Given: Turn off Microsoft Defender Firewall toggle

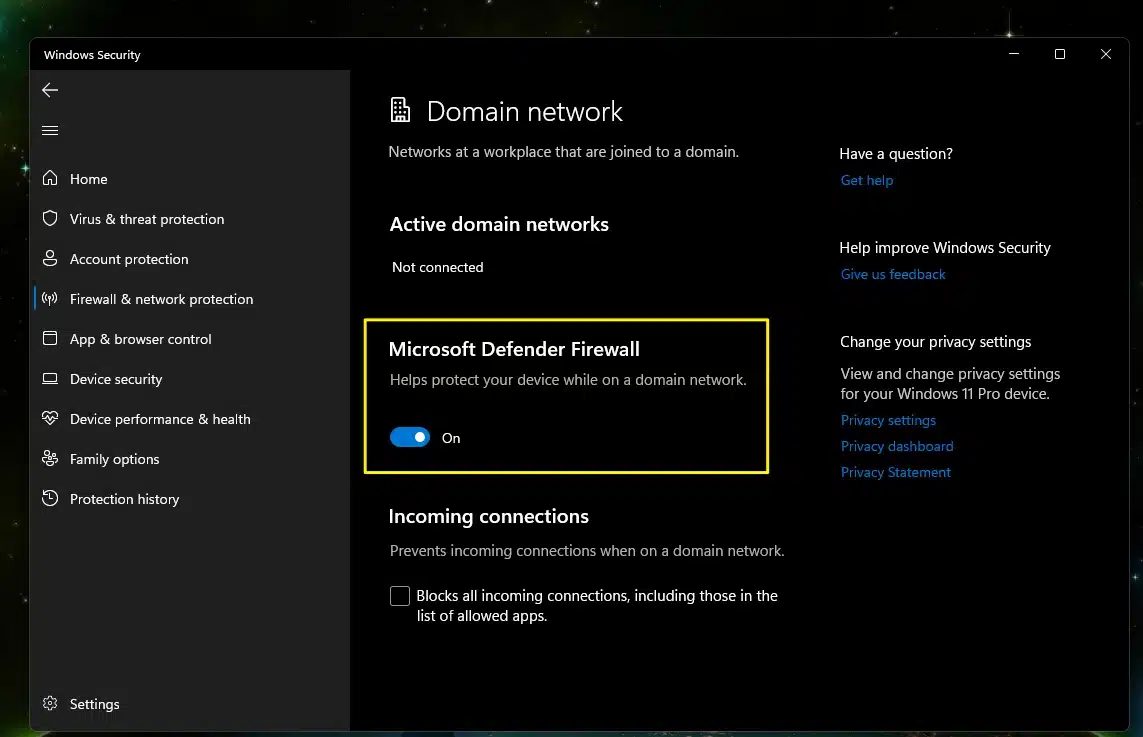Looking at the screenshot, I should (x=410, y=437).
